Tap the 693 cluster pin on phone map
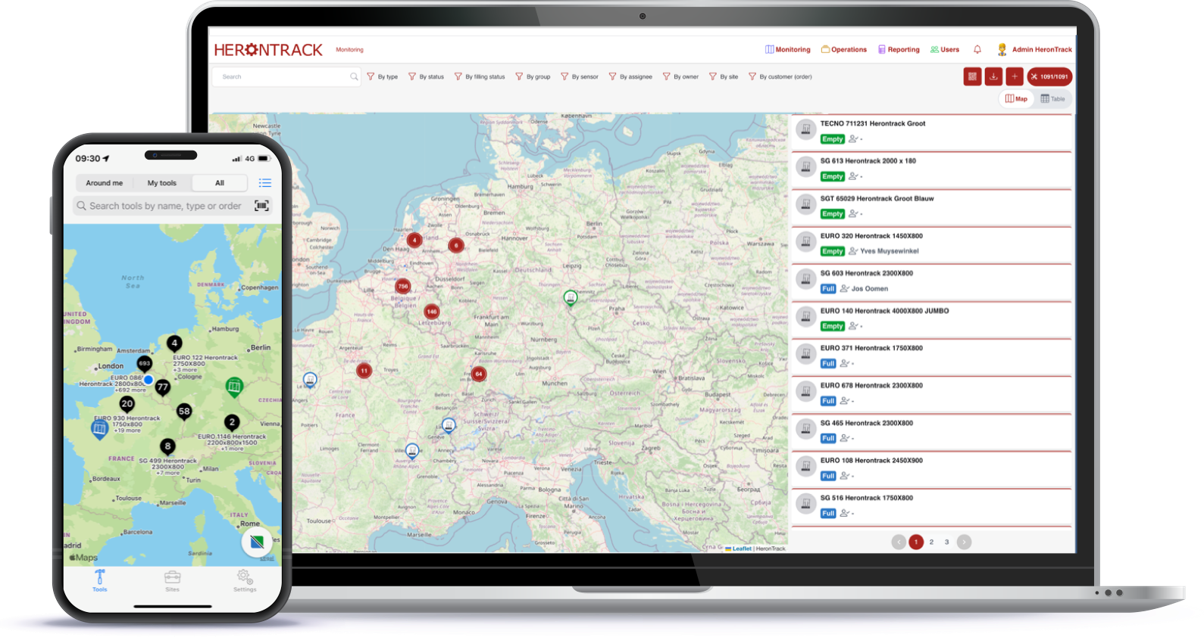The width and height of the screenshot is (1204, 637). click(x=144, y=364)
